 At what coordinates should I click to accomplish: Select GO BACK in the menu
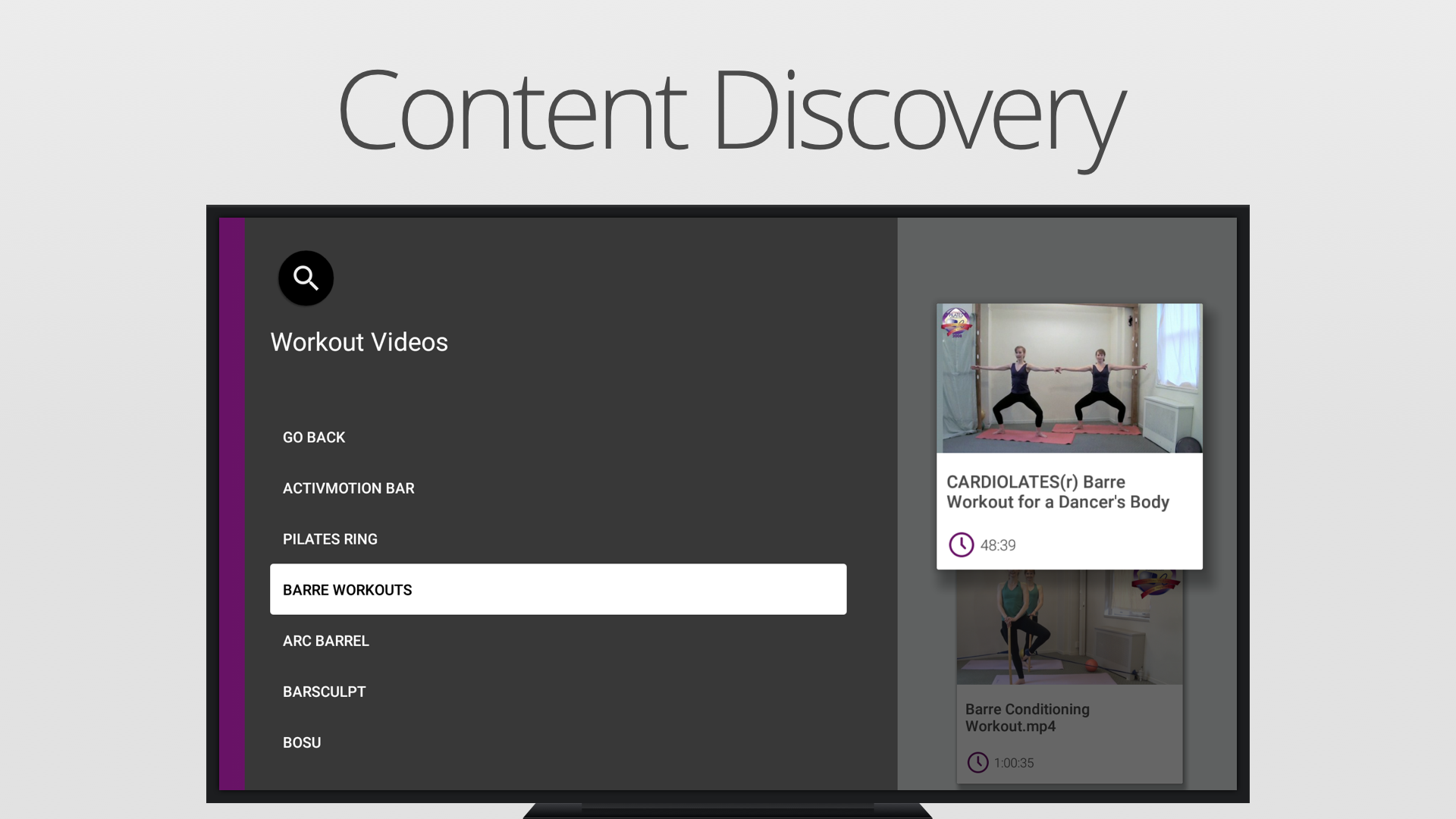pos(314,438)
